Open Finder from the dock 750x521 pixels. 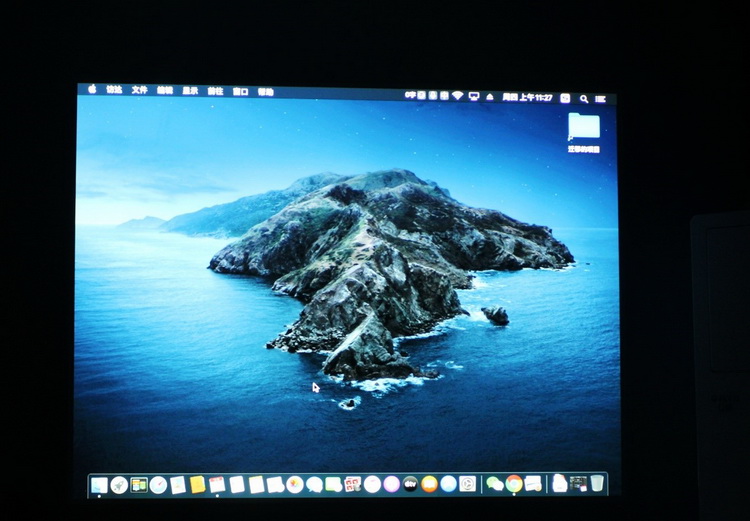tap(99, 485)
